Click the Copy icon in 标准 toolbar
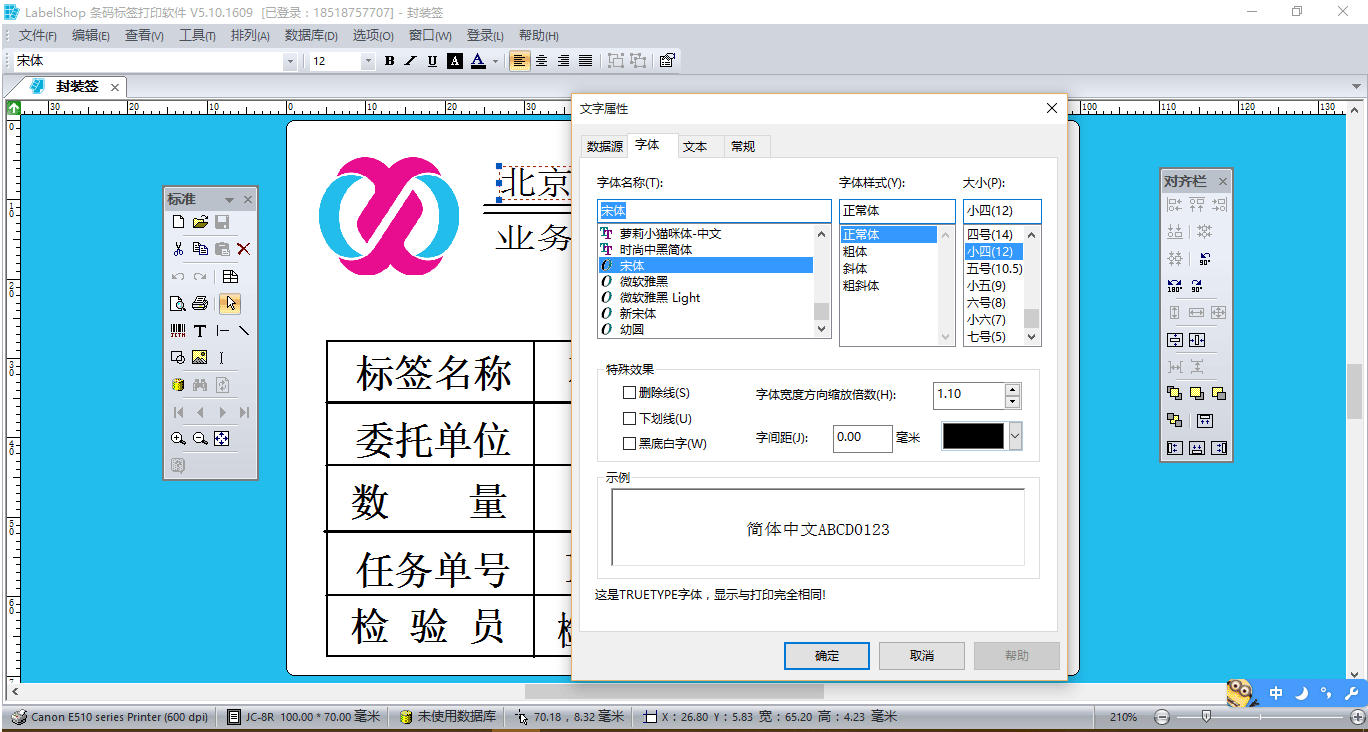The height and width of the screenshot is (732, 1368). click(x=200, y=249)
